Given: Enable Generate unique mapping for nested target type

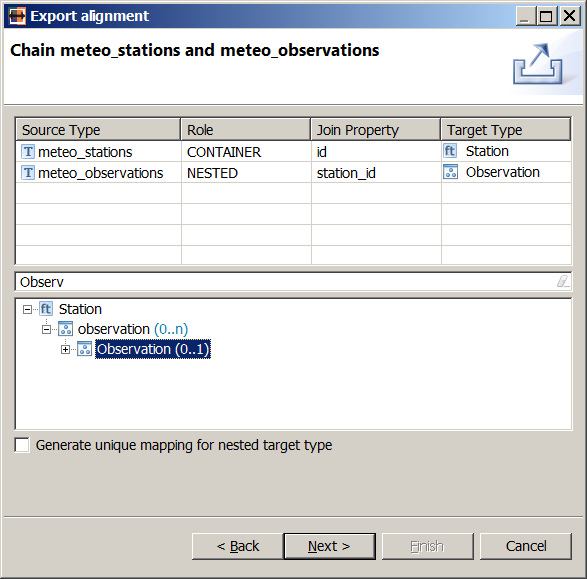Looking at the screenshot, I should click(22, 445).
